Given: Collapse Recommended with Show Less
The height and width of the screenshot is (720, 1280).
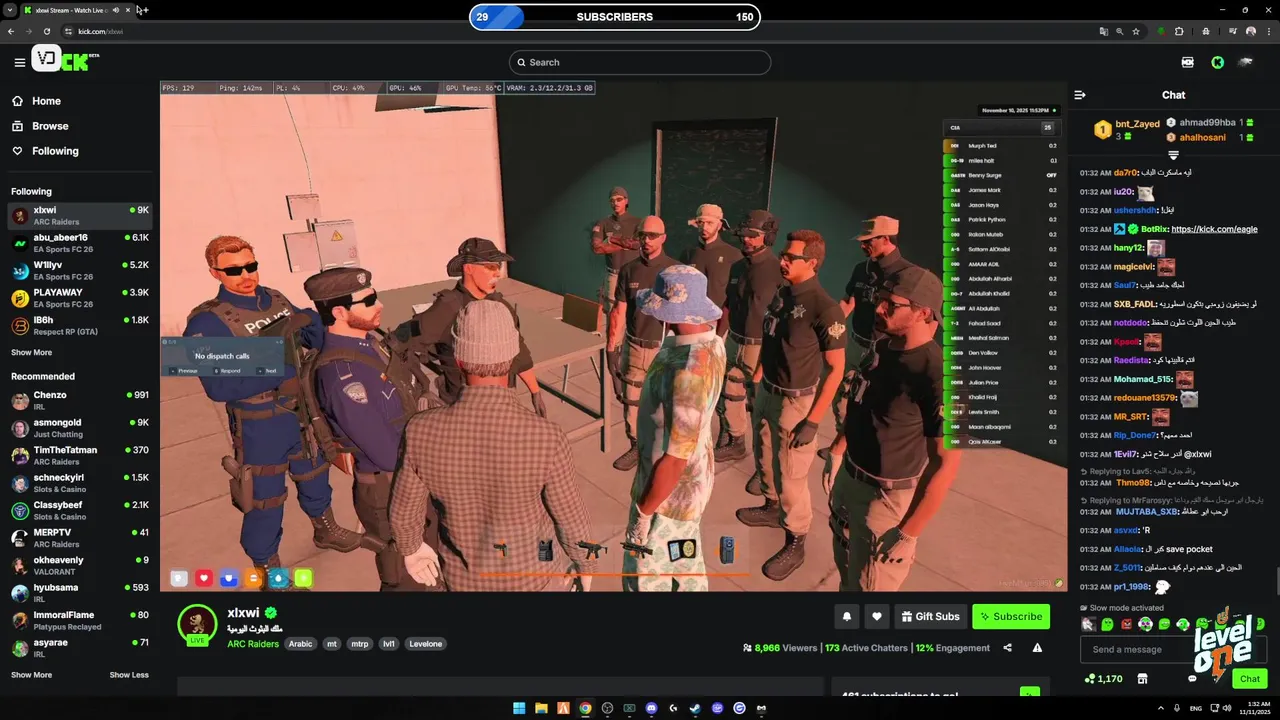Looking at the screenshot, I should [129, 675].
